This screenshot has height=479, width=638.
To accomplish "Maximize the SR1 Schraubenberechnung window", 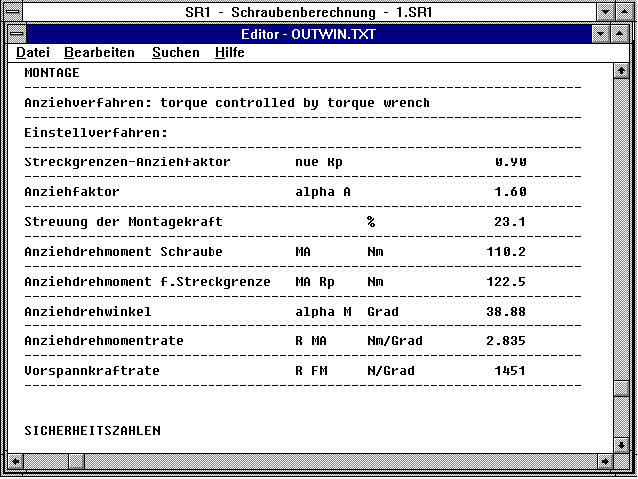I will pyautogui.click(x=626, y=11).
